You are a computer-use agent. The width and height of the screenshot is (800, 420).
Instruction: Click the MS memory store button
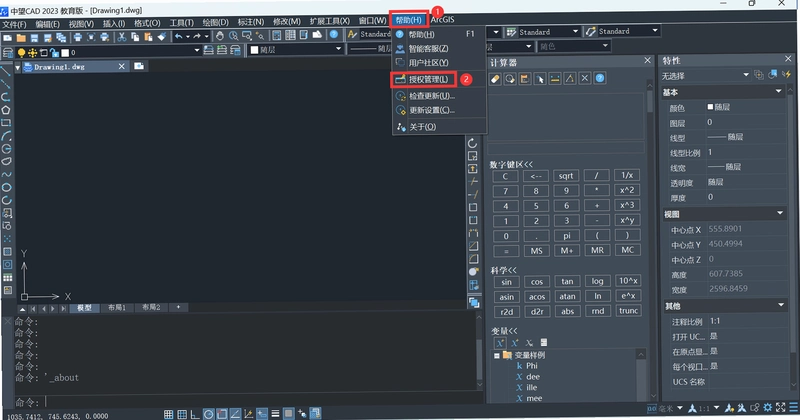tap(536, 251)
